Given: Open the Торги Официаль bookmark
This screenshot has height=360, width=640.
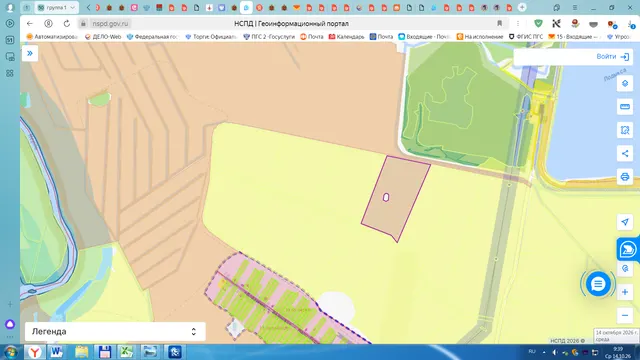Looking at the screenshot, I should pyautogui.click(x=211, y=37).
